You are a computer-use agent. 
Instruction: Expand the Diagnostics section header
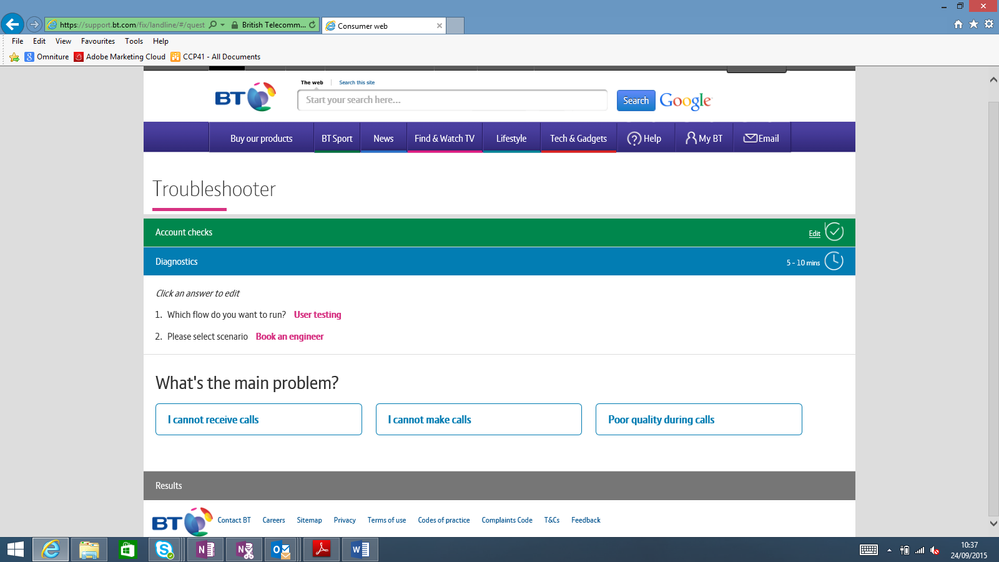pyautogui.click(x=499, y=261)
